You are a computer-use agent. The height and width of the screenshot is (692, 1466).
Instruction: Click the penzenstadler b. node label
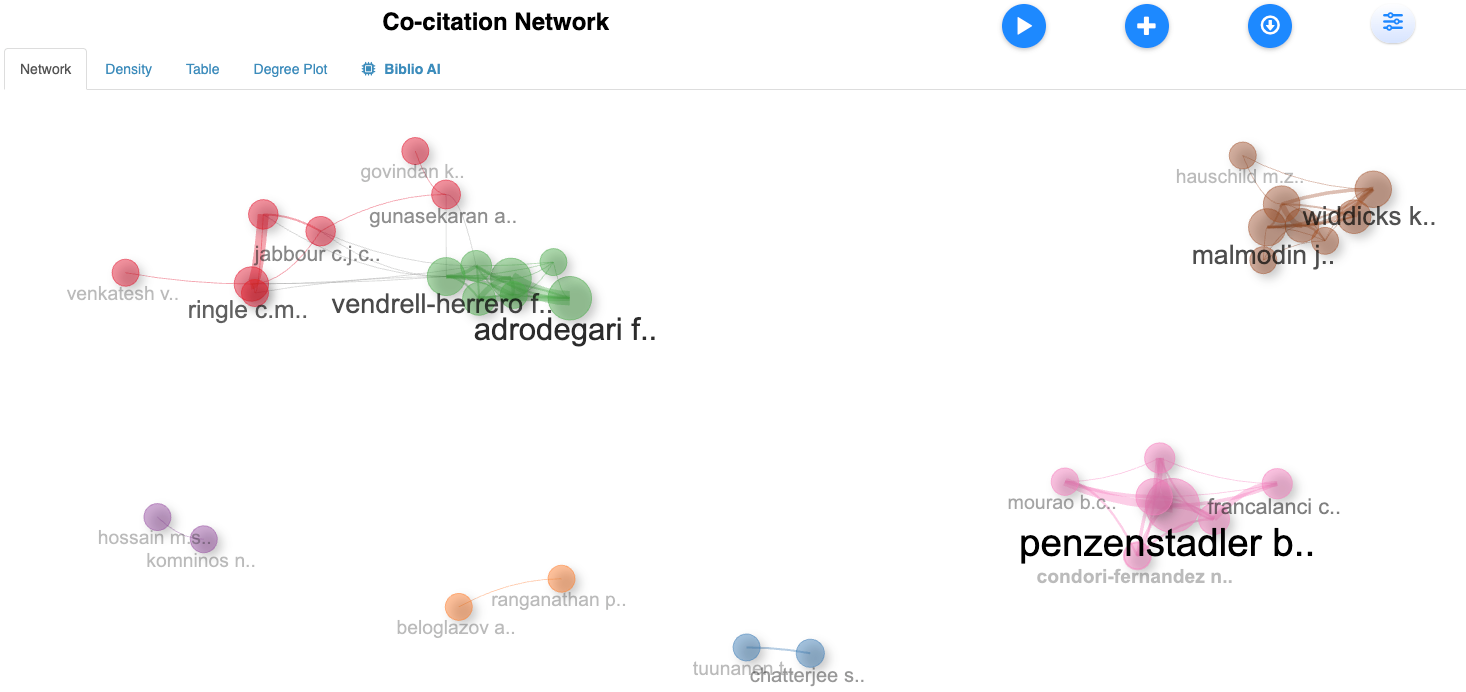pyautogui.click(x=1165, y=545)
